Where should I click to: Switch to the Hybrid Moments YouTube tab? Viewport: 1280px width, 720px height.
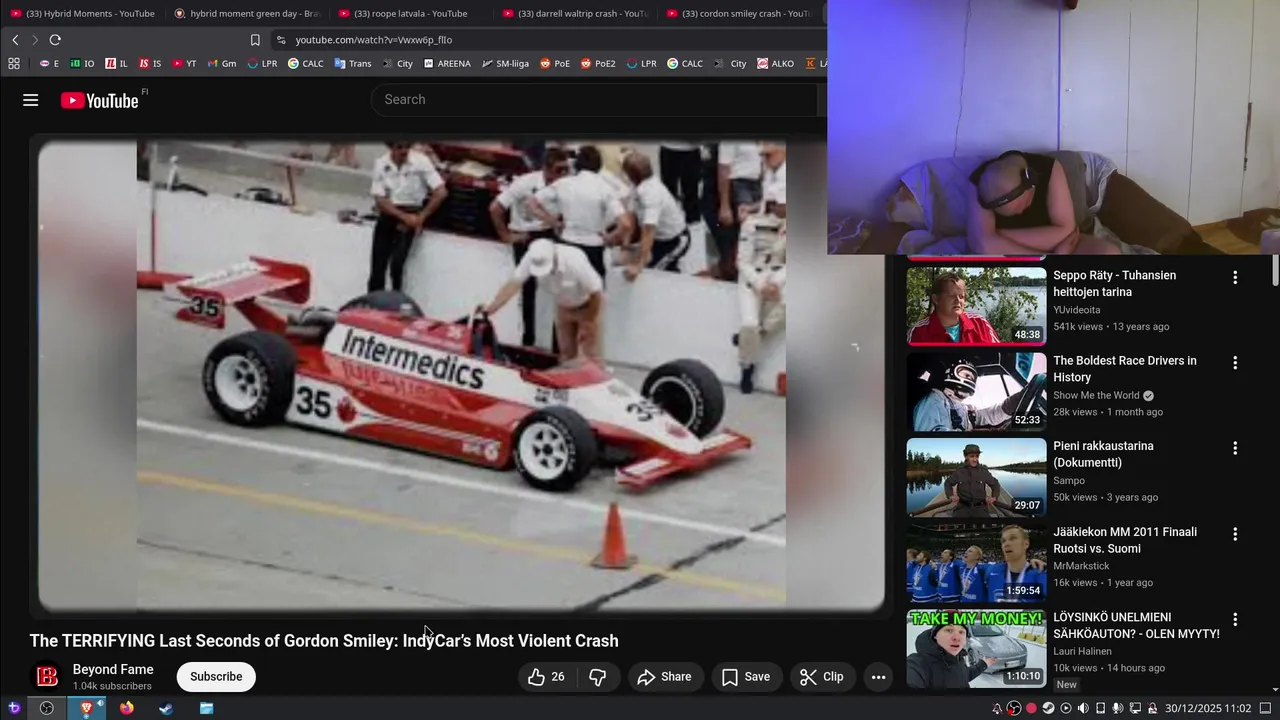[x=82, y=13]
